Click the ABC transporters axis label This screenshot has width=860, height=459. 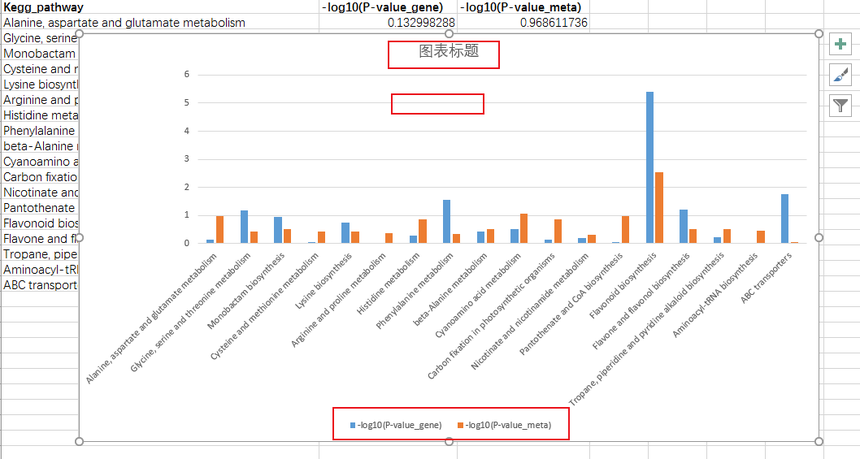tap(766, 277)
